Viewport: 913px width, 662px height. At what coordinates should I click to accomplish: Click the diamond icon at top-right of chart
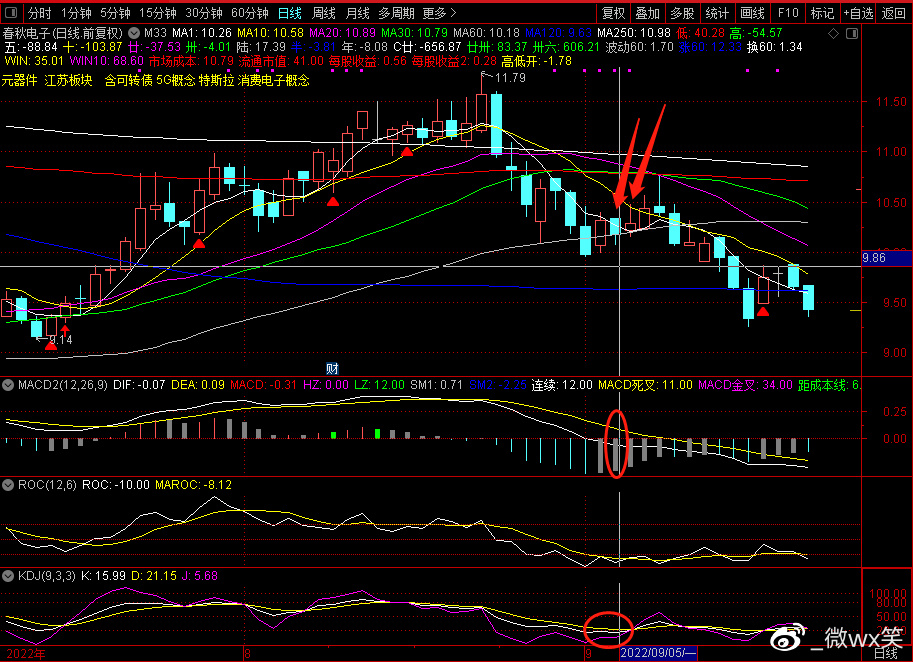point(835,33)
